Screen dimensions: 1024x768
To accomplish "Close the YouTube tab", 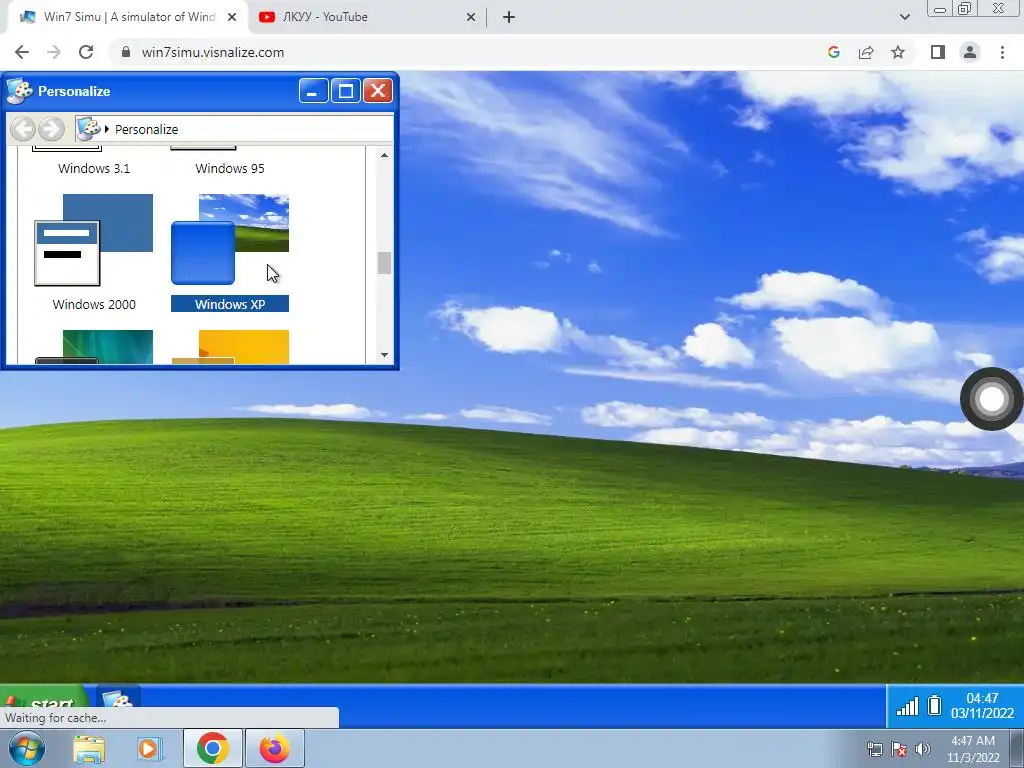I will 471,17.
